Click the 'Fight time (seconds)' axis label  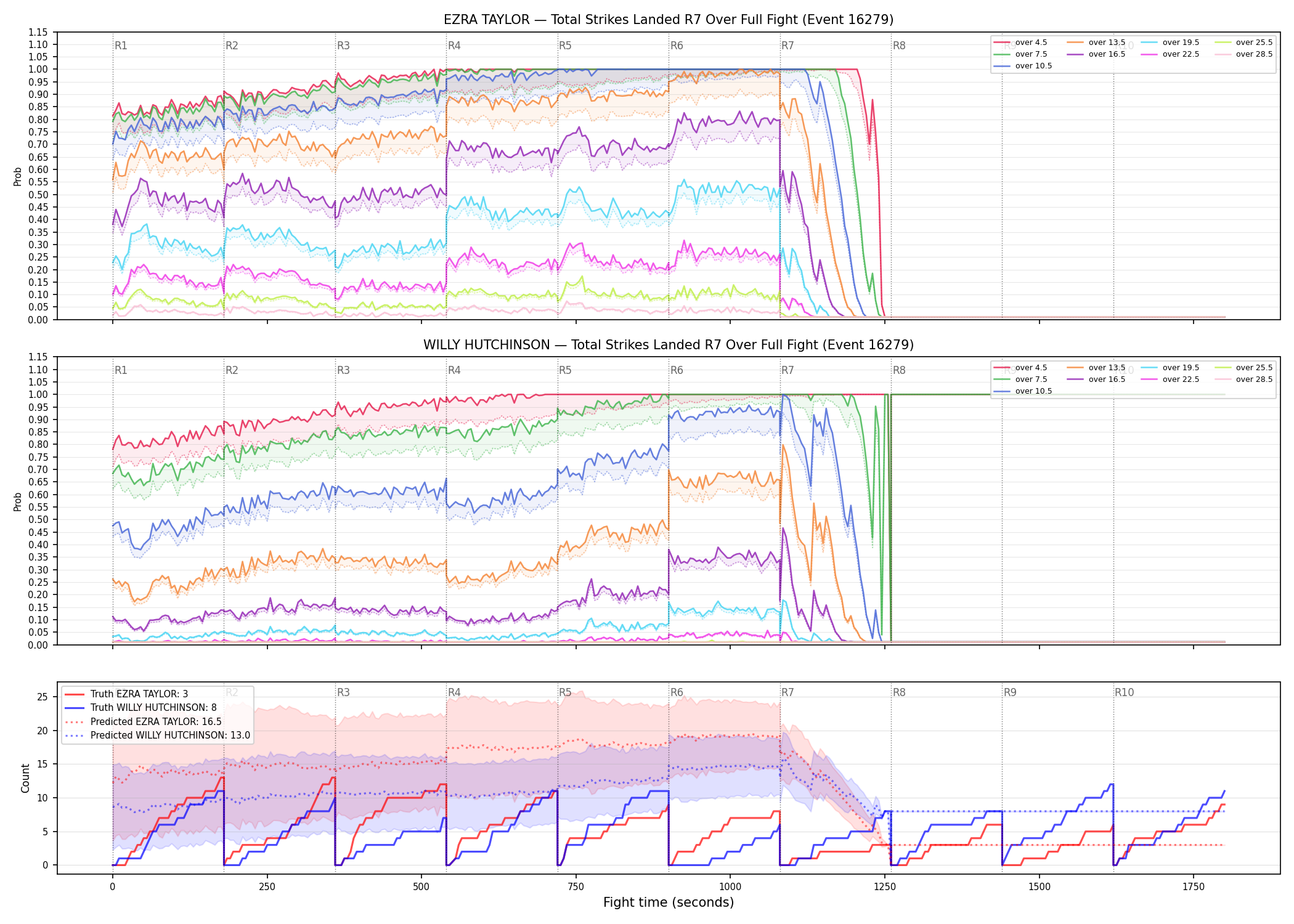click(x=669, y=902)
